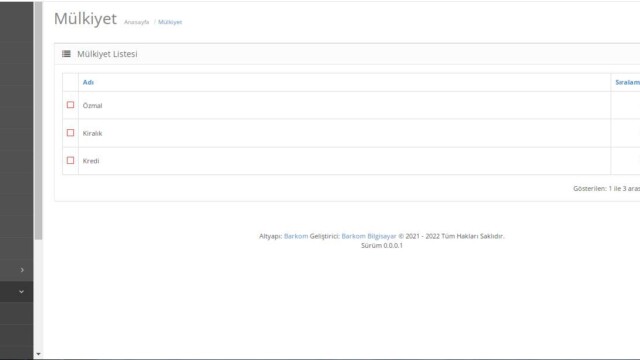Screen dimensions: 640x360
Task: Select the Özmal name cell
Action: [344, 105]
